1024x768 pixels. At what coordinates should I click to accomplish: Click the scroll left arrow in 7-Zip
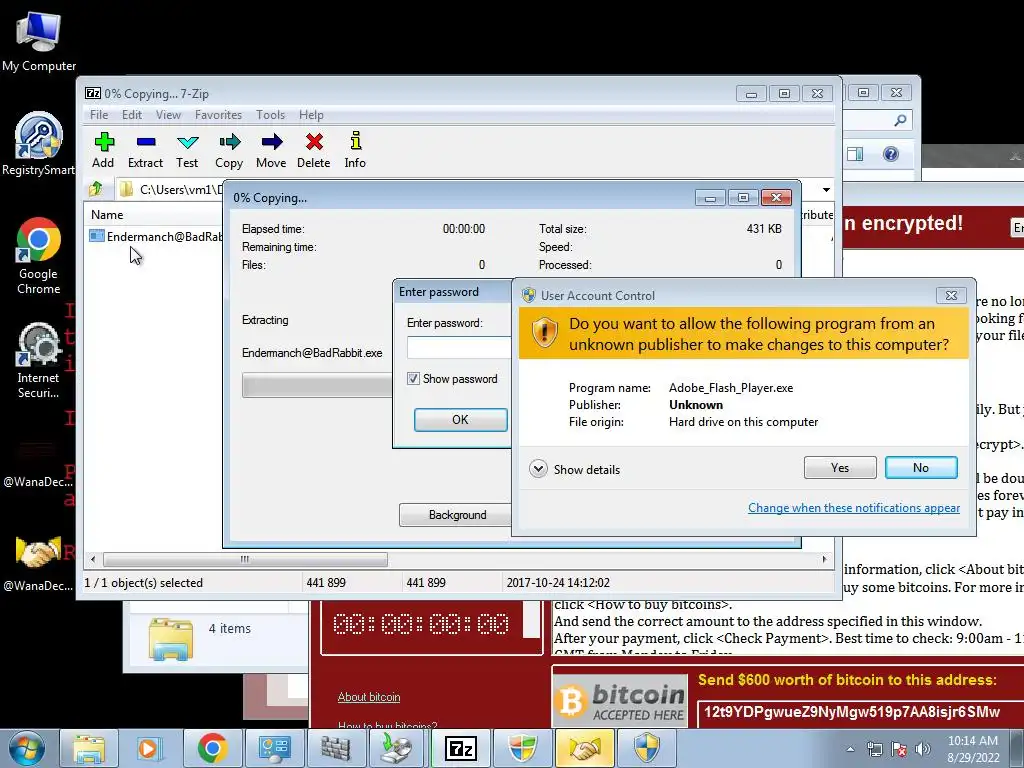coord(93,559)
